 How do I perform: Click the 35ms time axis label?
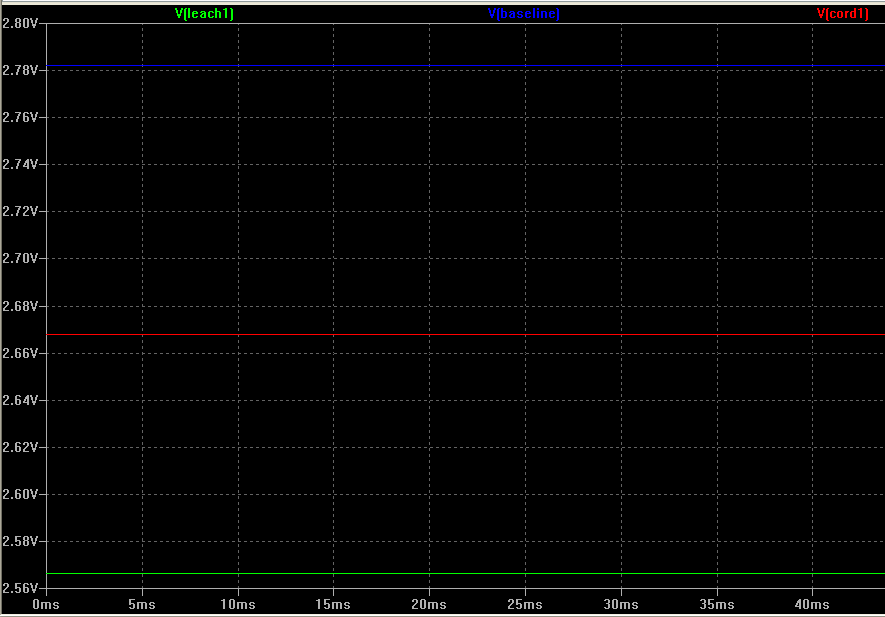[x=717, y=605]
